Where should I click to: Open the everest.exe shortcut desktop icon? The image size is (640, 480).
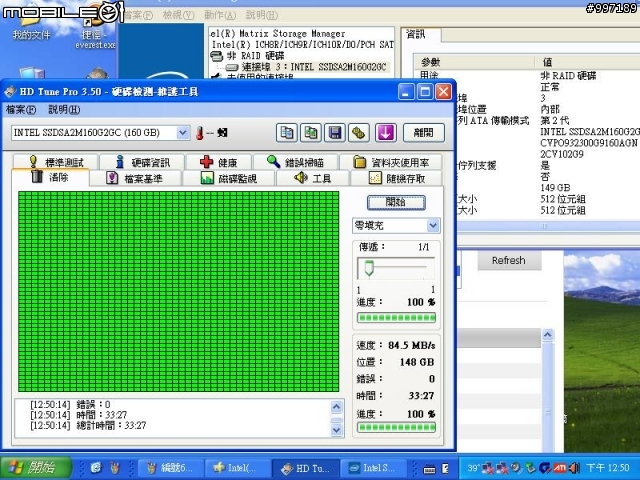point(95,29)
